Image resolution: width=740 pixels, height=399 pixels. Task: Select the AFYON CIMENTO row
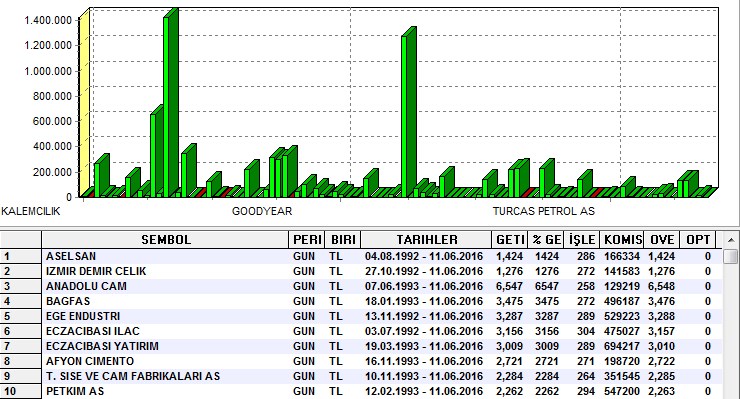tap(382, 361)
